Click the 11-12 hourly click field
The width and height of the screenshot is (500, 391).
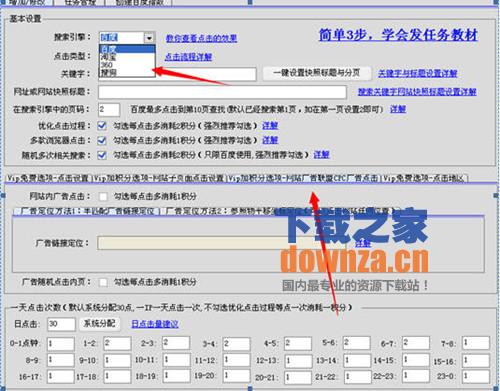[237, 360]
